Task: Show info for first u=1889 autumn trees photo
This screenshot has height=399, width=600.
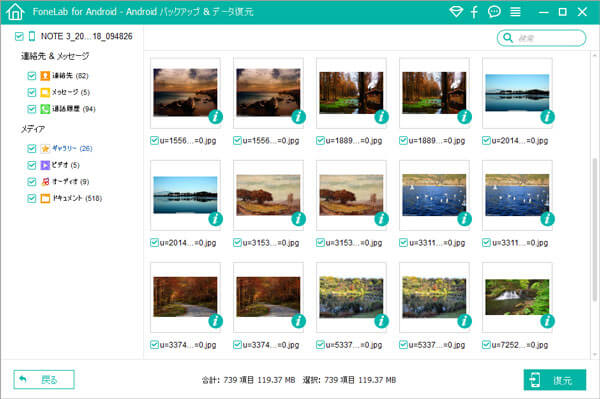Action: coord(381,117)
